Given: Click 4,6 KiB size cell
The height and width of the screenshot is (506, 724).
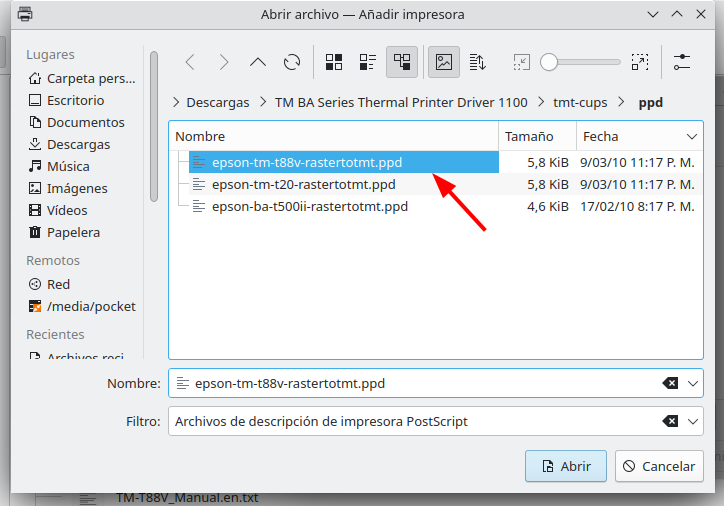Looking at the screenshot, I should click(548, 206).
